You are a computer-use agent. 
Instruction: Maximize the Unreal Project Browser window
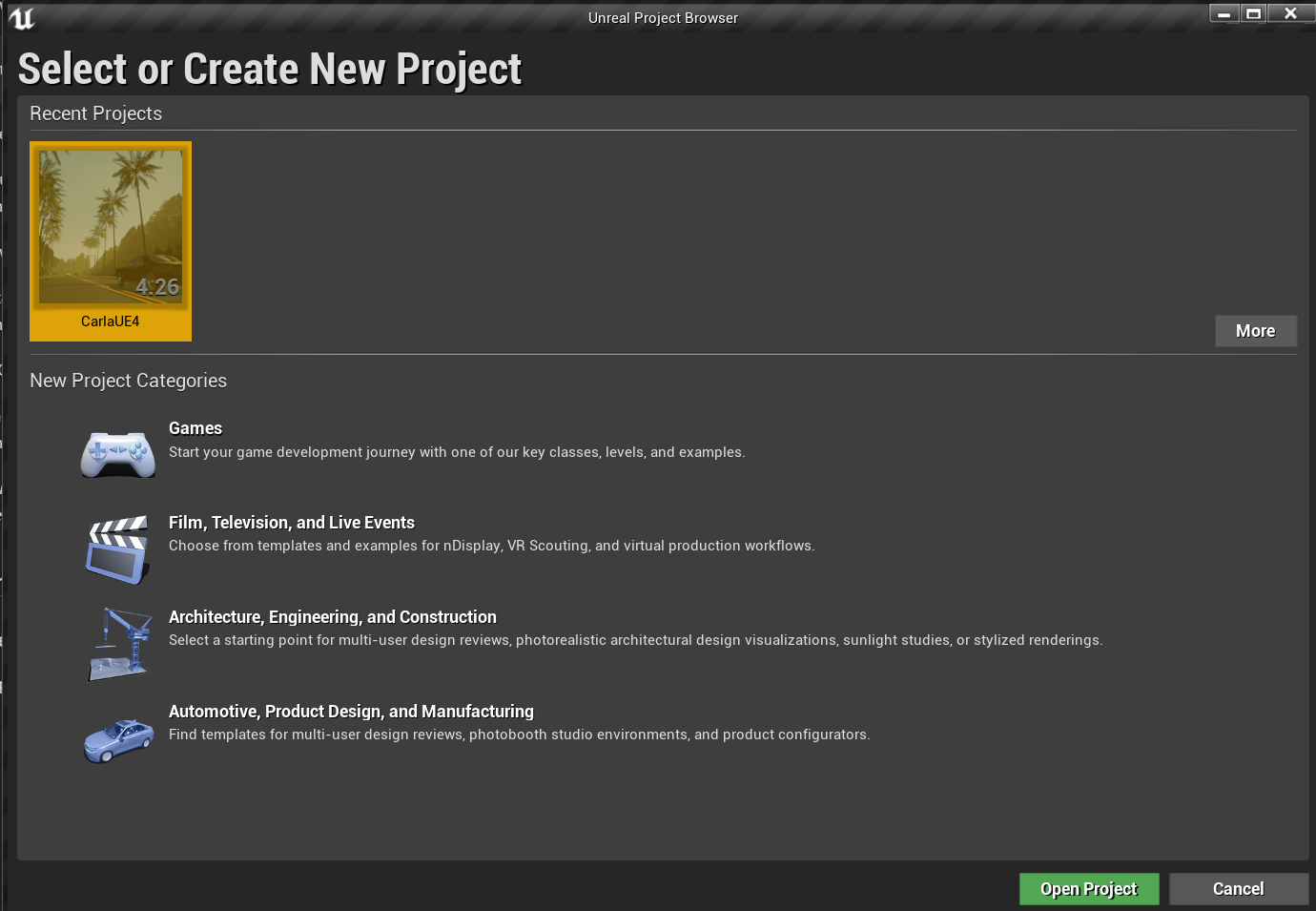pos(1255,13)
